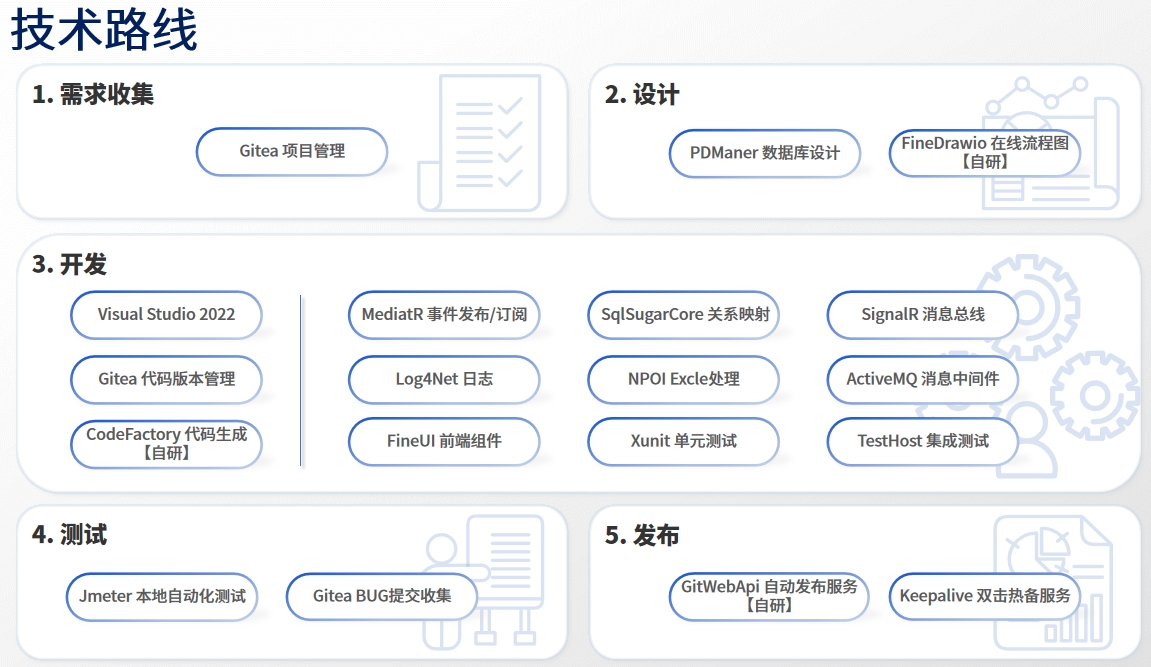This screenshot has height=667, width=1151.
Task: Select Jmeter 本地自动化测试 pill
Action: 161,597
